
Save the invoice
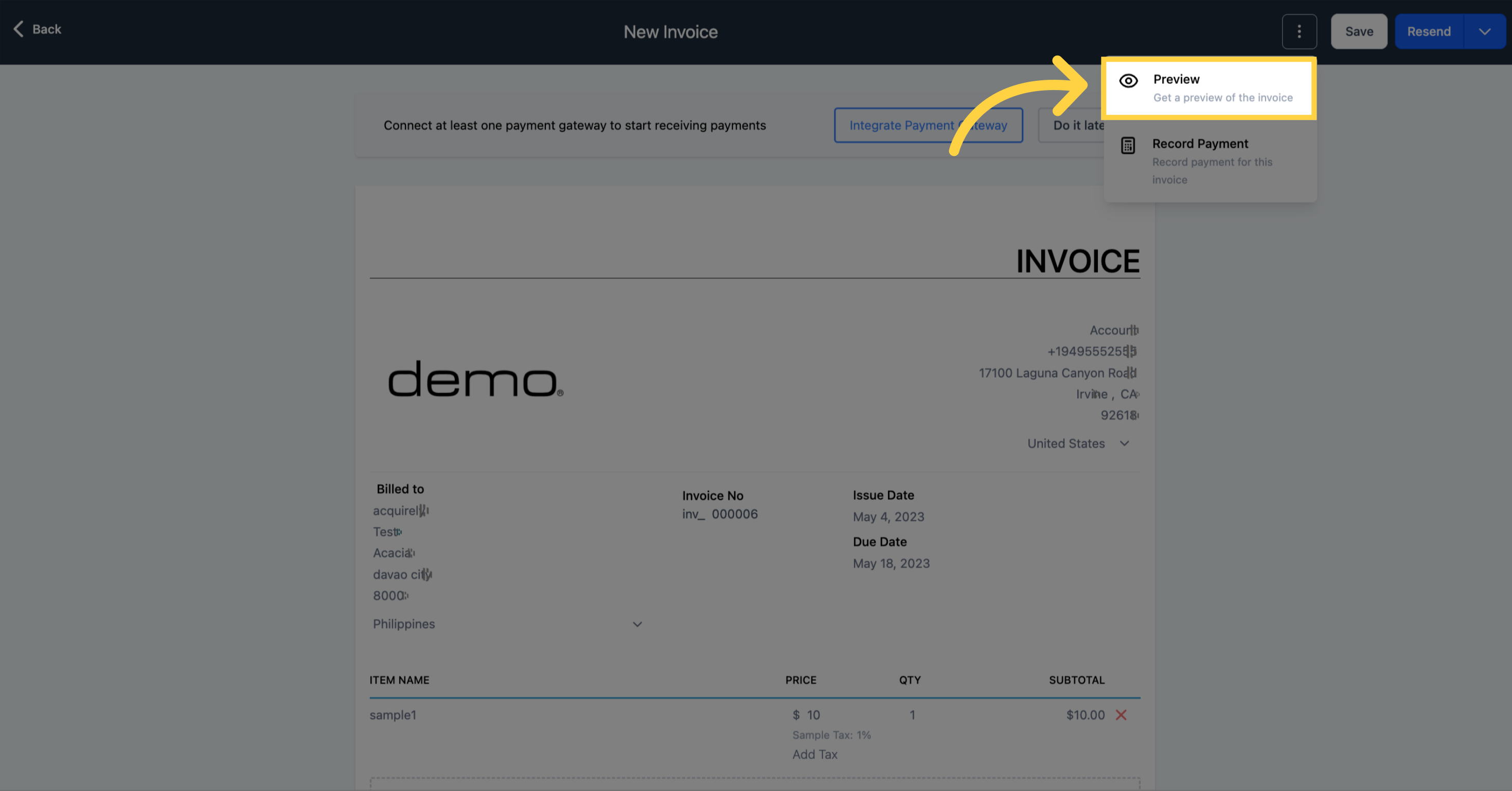[1359, 32]
